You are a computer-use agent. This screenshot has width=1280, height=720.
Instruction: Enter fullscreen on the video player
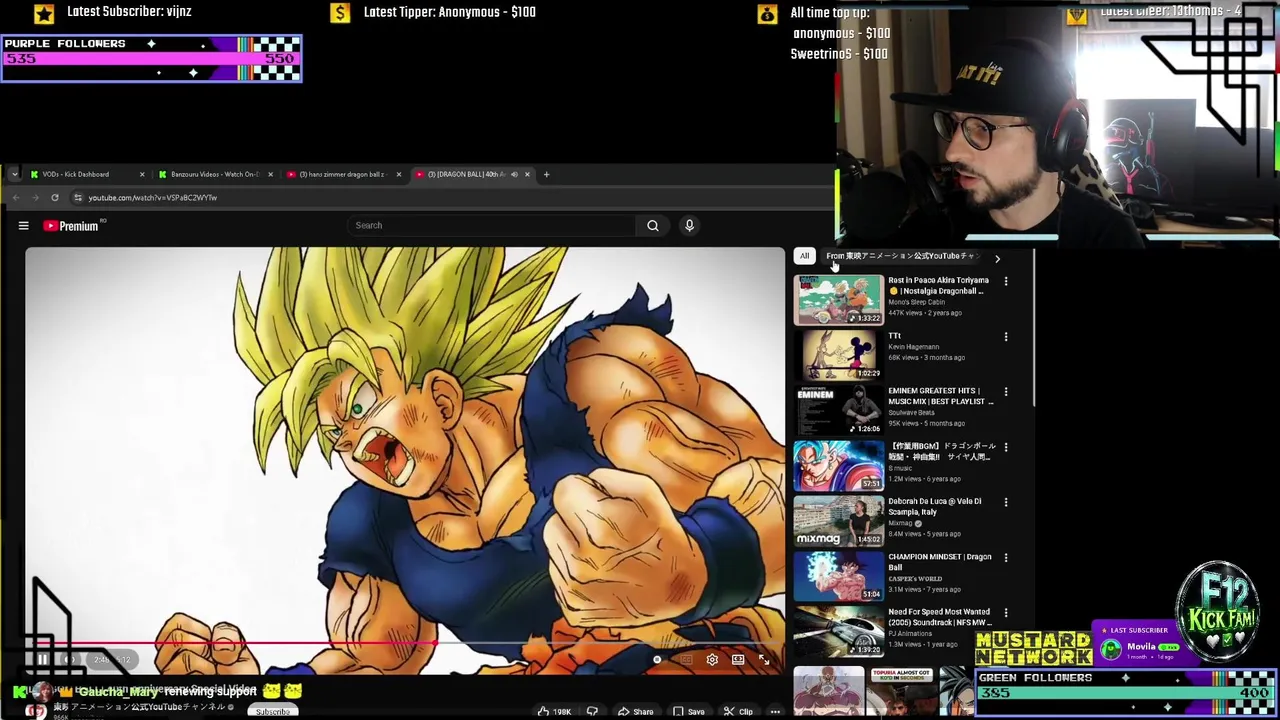point(764,660)
